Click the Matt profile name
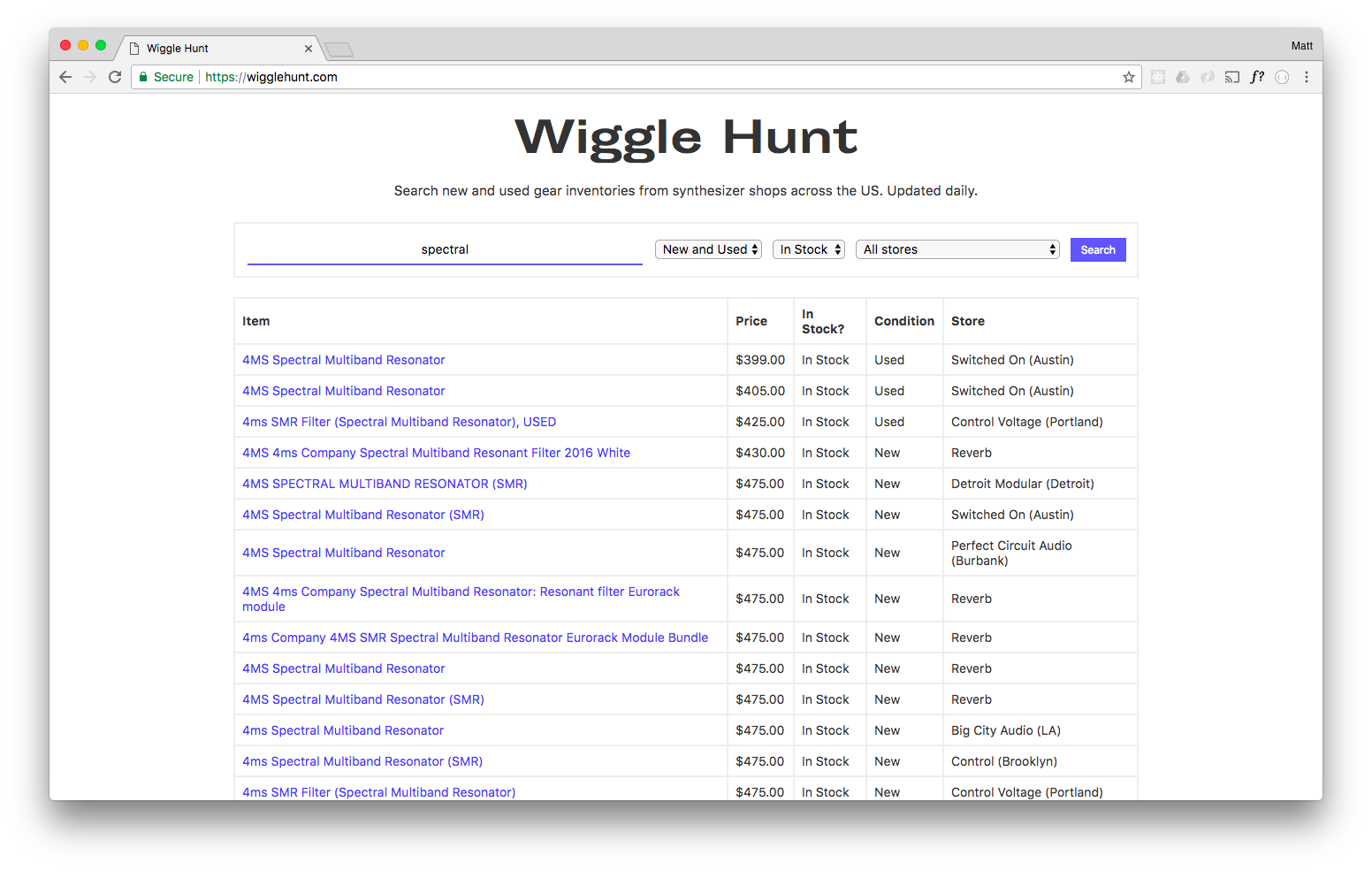The height and width of the screenshot is (871, 1372). pos(1301,45)
